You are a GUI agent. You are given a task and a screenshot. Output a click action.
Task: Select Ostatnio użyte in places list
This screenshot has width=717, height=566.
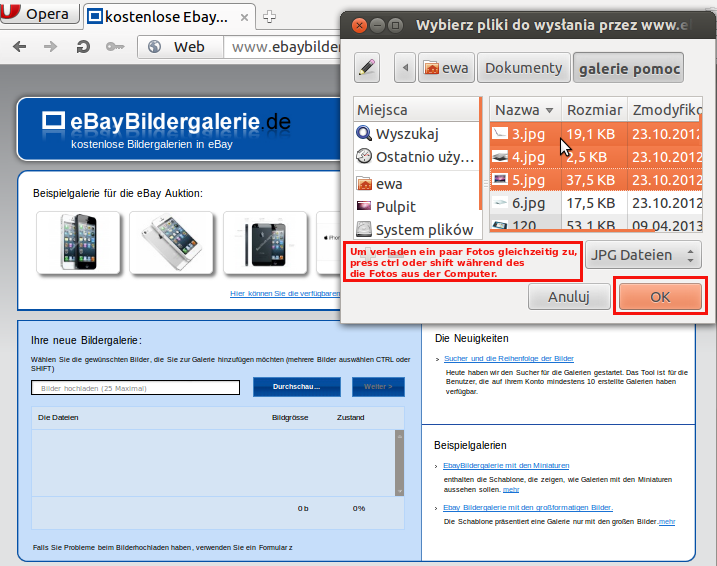tap(416, 156)
